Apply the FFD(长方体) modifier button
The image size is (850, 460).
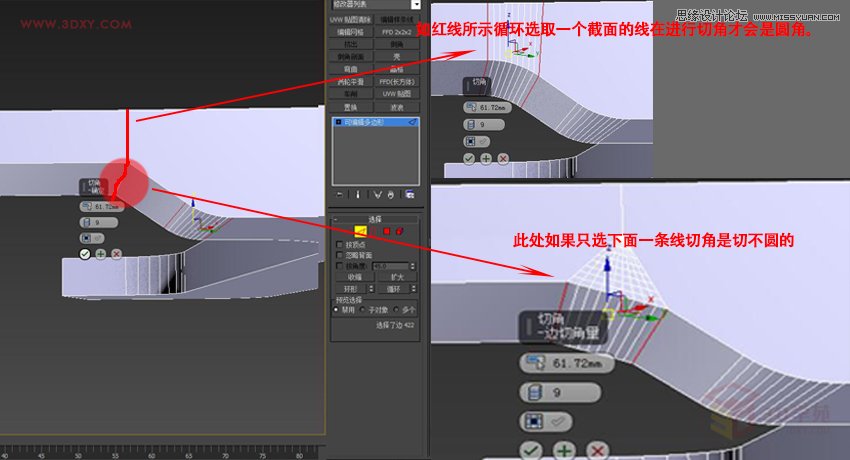click(x=397, y=82)
